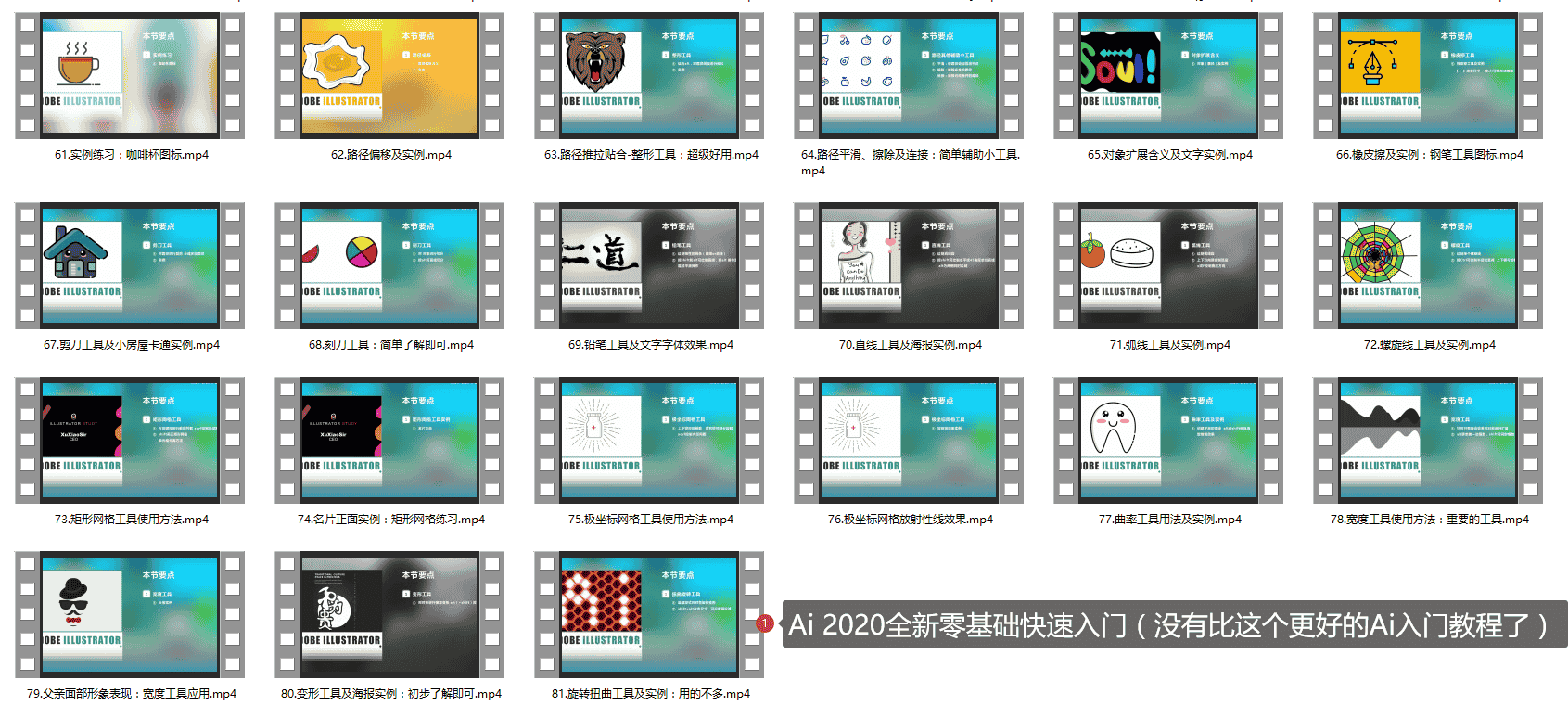The height and width of the screenshot is (706, 1568).
Task: Click file name 62.路径偏移及实例.mp4
Action: pyautogui.click(x=391, y=155)
